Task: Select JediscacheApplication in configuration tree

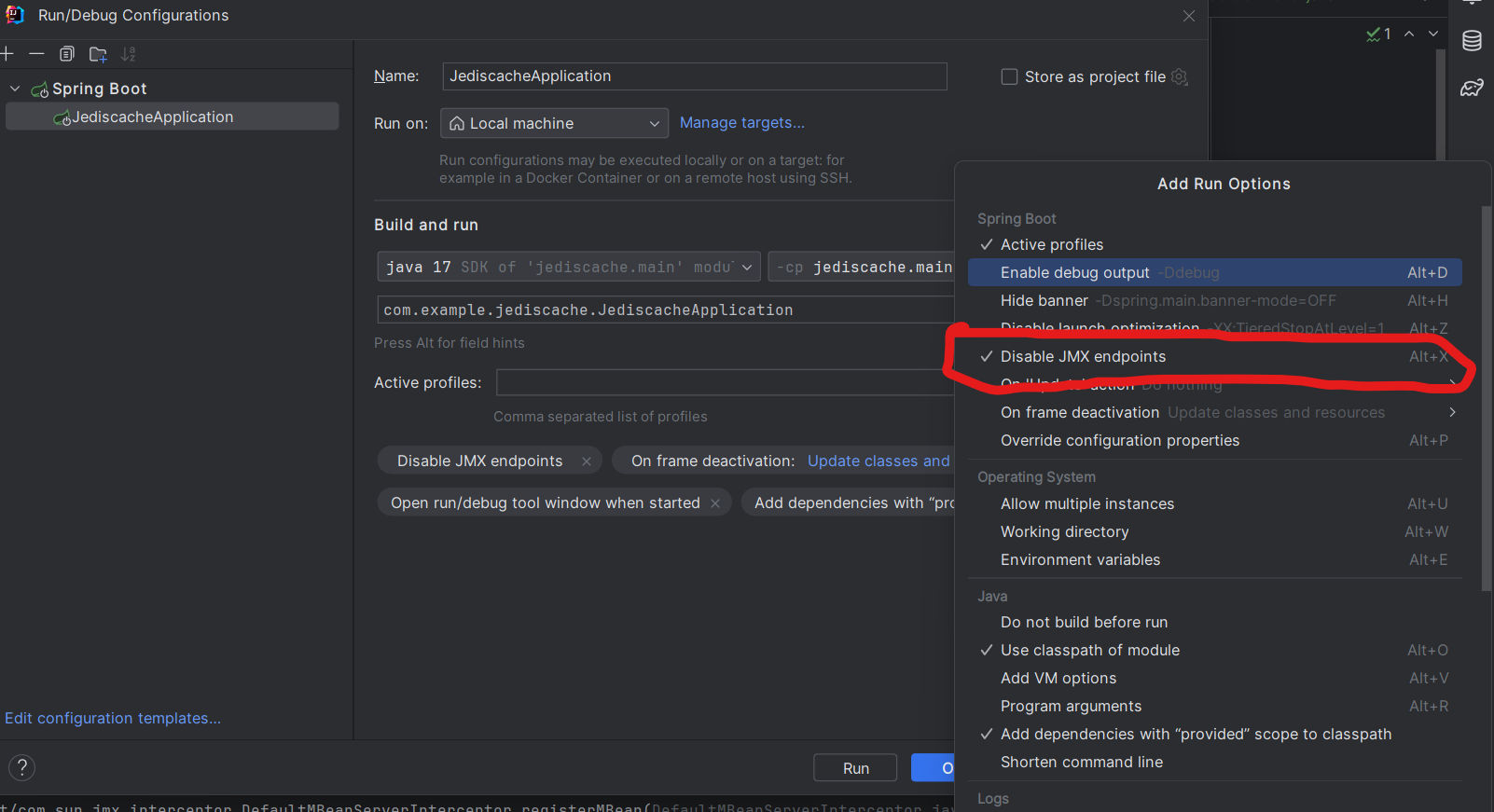Action: (x=173, y=117)
